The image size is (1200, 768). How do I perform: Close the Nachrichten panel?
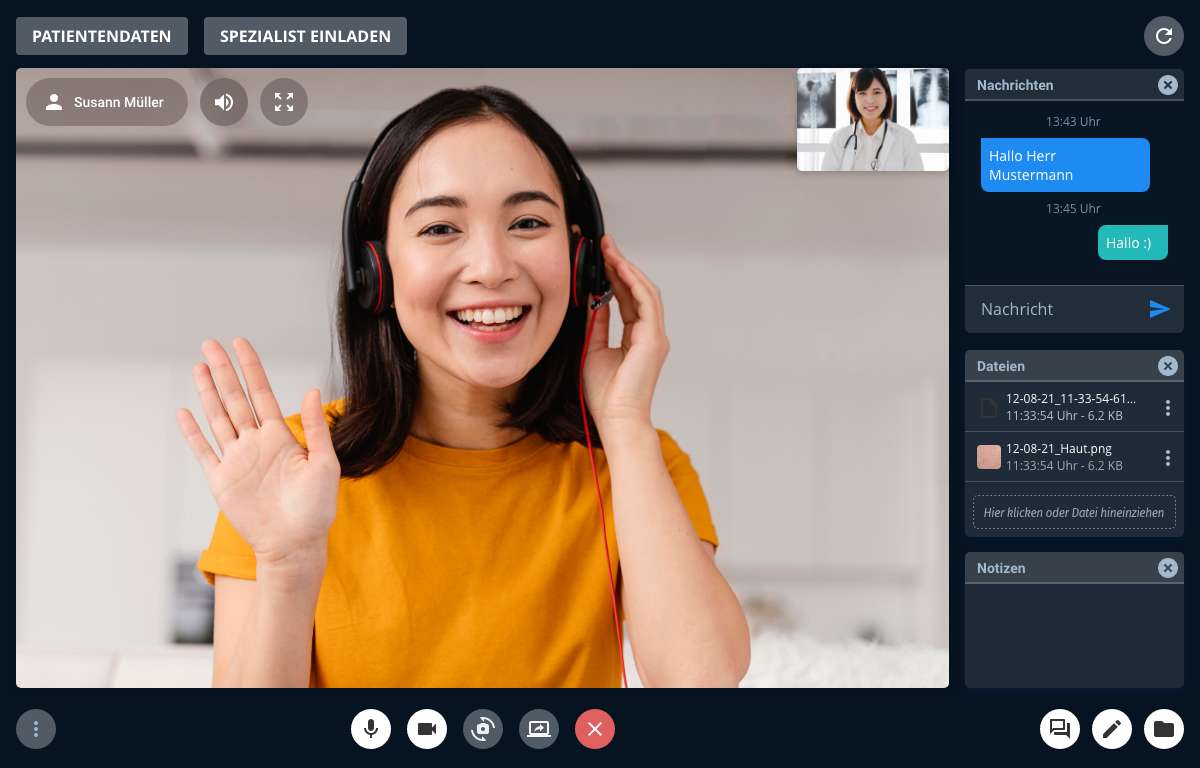tap(1167, 85)
